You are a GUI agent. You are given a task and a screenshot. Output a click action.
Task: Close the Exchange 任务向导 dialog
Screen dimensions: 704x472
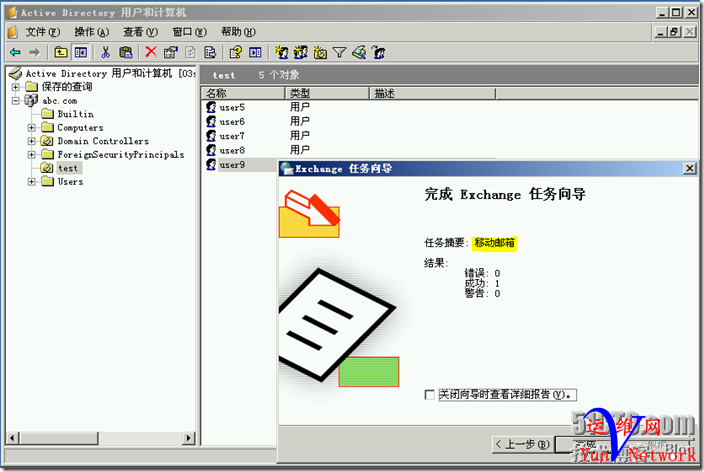pos(690,168)
